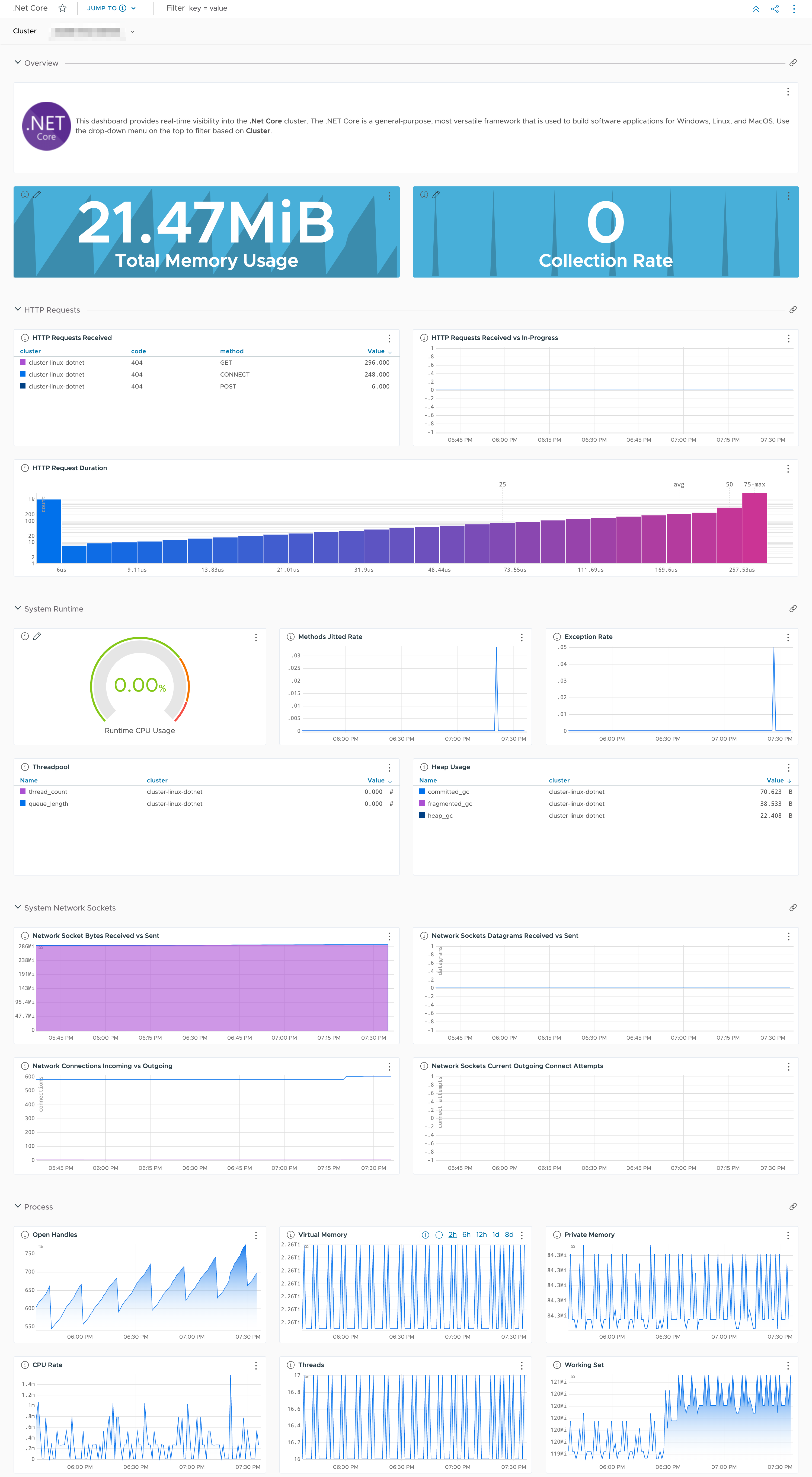Open Network Socket Bytes Received vs Sent menu

tap(389, 936)
